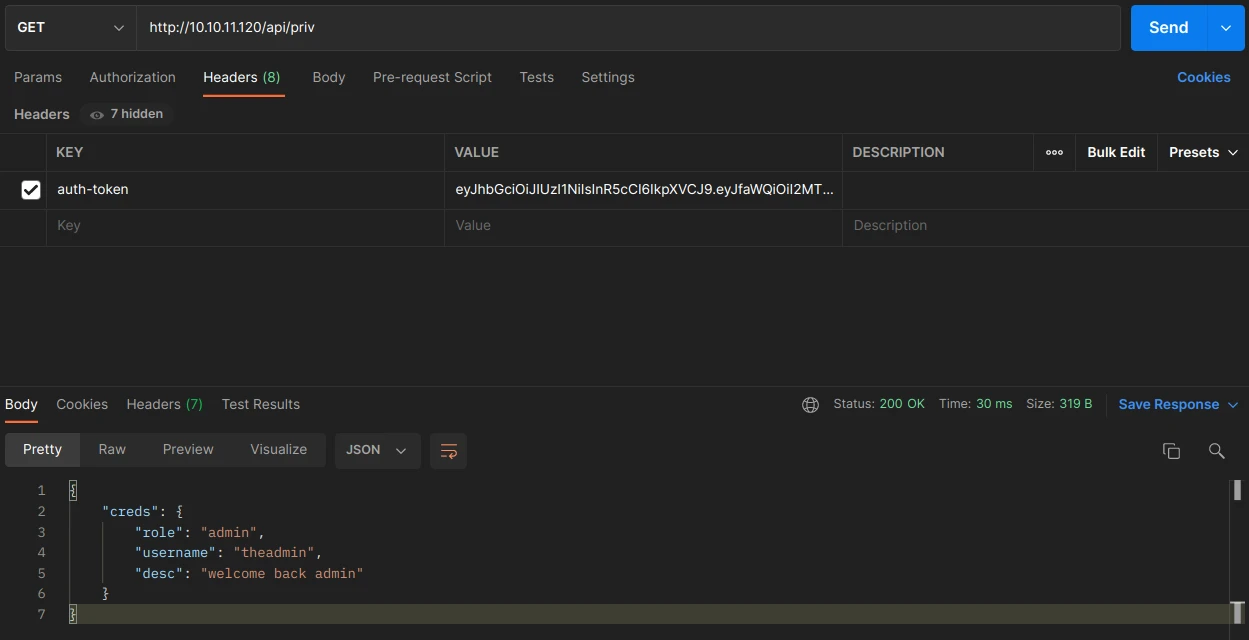Viewport: 1249px width, 640px height.
Task: Toggle line wrap icon in response toolbar
Action: coord(448,451)
